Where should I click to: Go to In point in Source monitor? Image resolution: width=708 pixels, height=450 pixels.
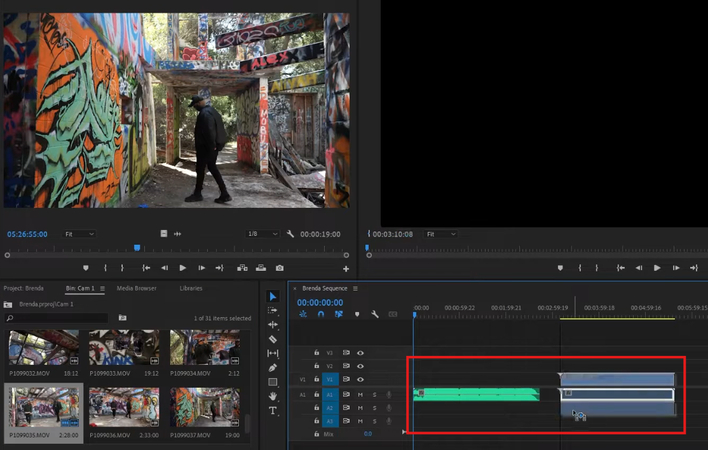click(x=146, y=268)
